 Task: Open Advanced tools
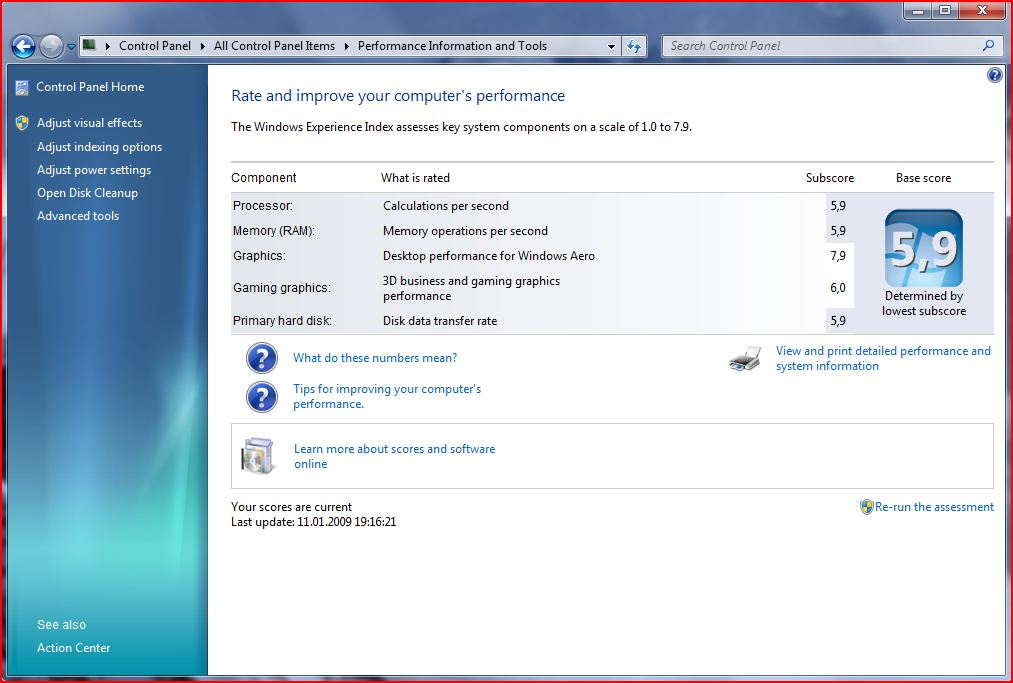(x=78, y=216)
